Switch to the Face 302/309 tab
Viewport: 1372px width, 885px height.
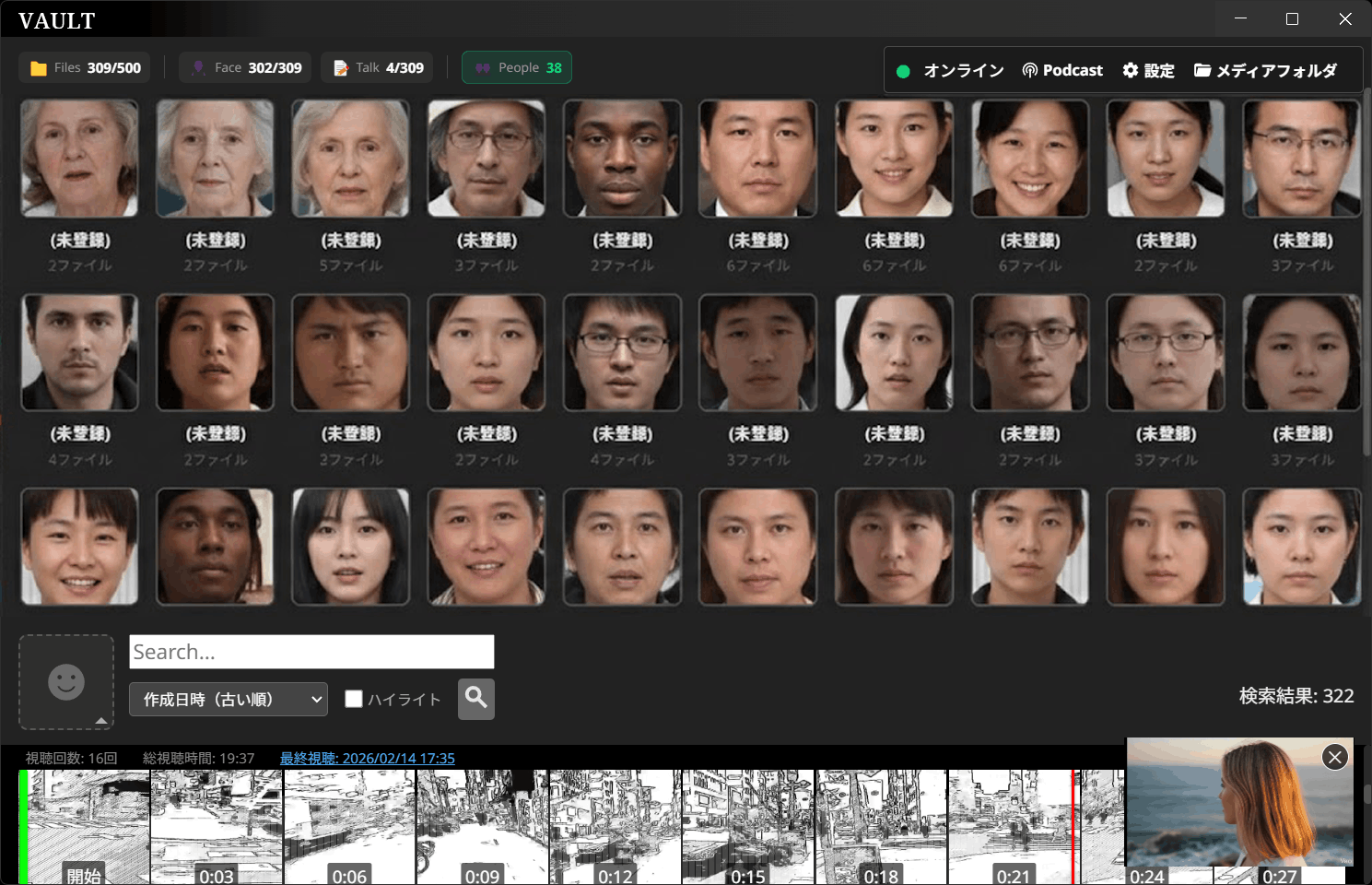click(x=245, y=68)
